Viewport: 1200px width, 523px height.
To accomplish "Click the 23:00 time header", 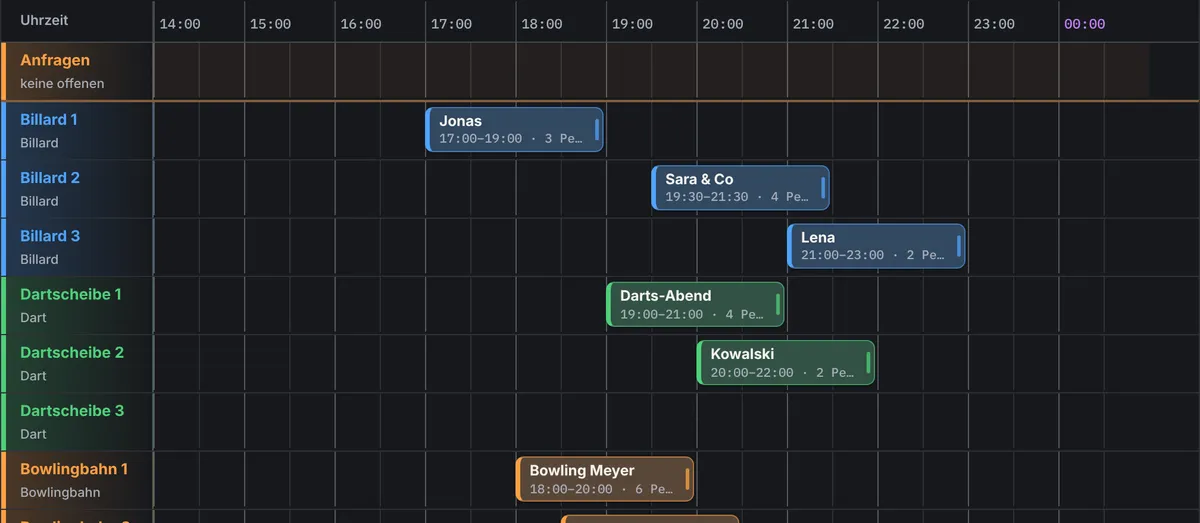I will coord(994,24).
